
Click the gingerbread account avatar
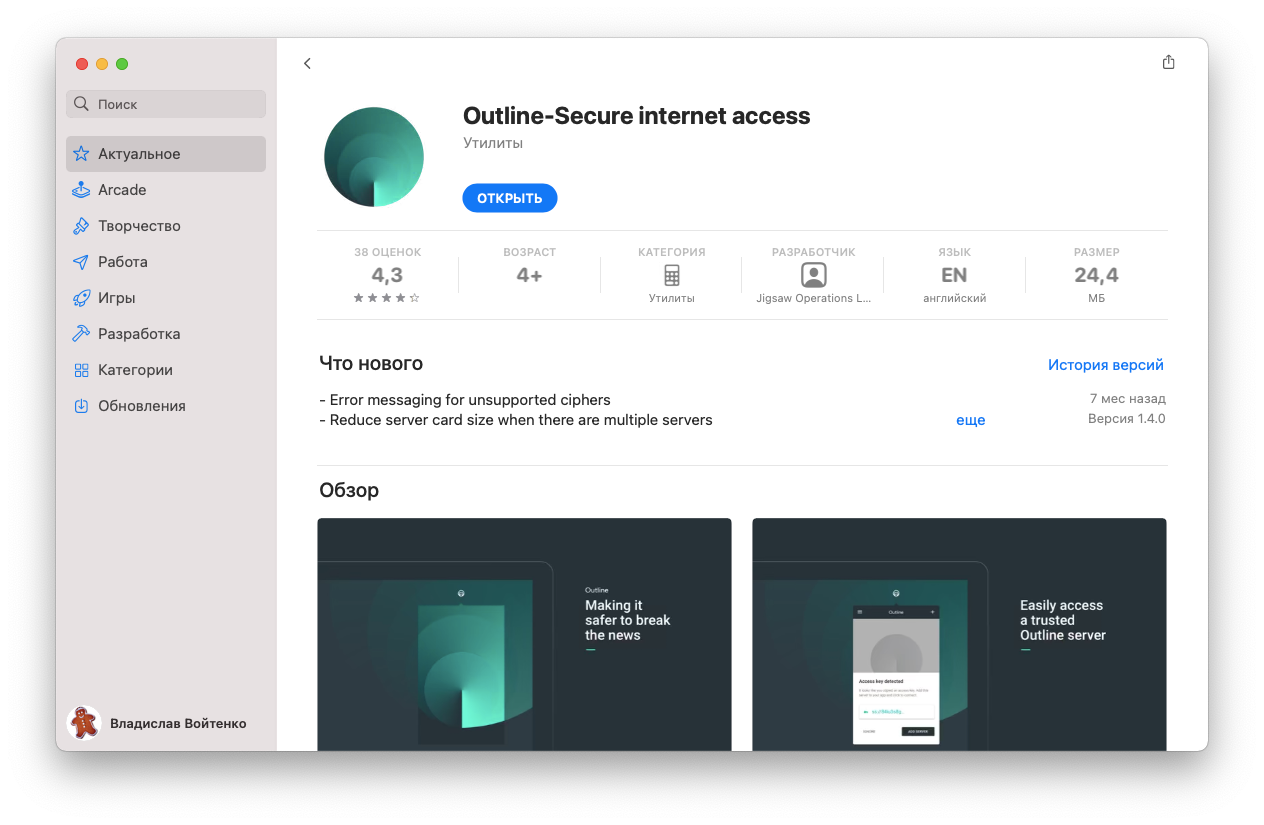84,723
